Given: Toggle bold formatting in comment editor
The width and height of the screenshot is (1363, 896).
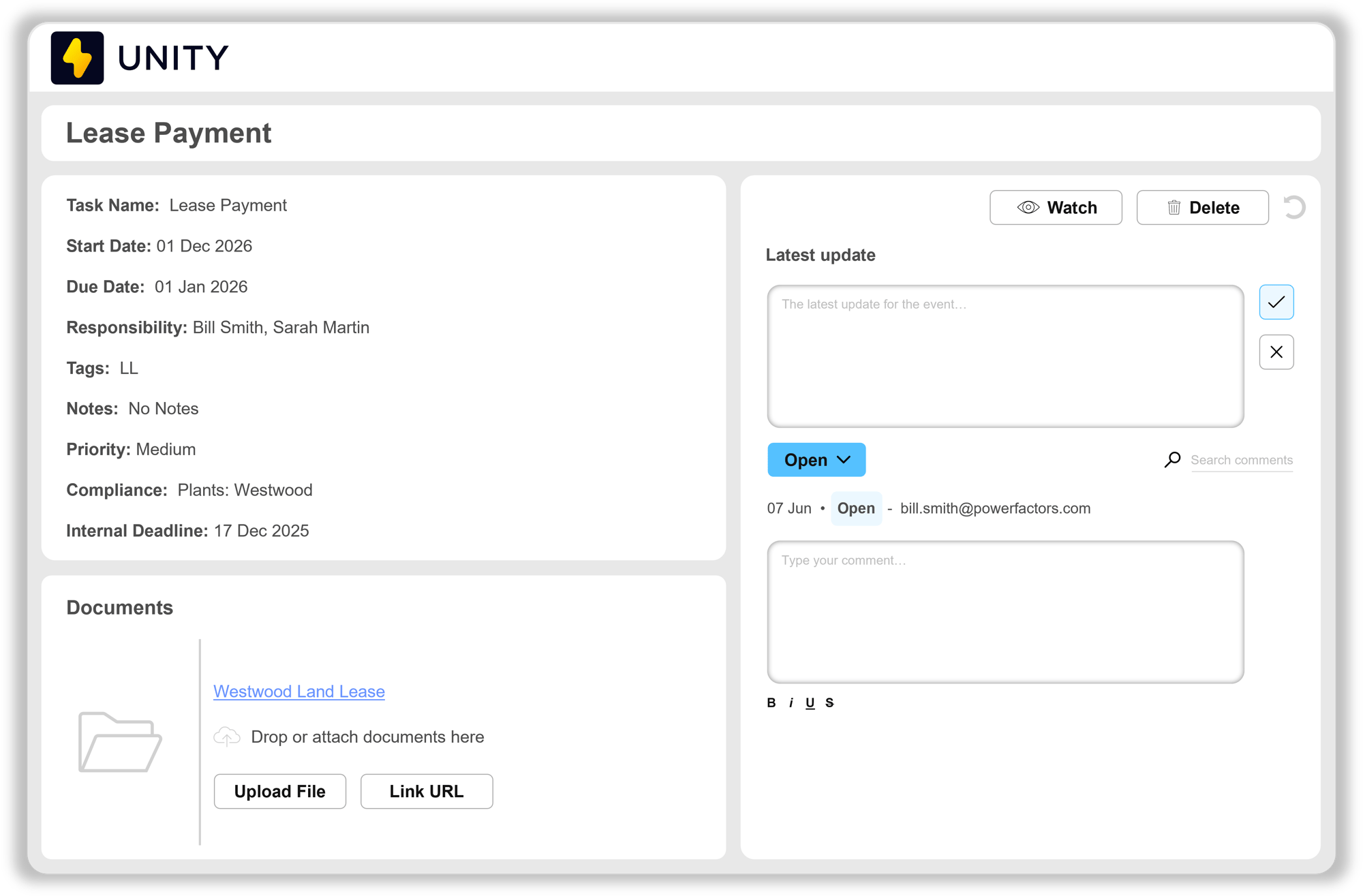Looking at the screenshot, I should point(771,702).
